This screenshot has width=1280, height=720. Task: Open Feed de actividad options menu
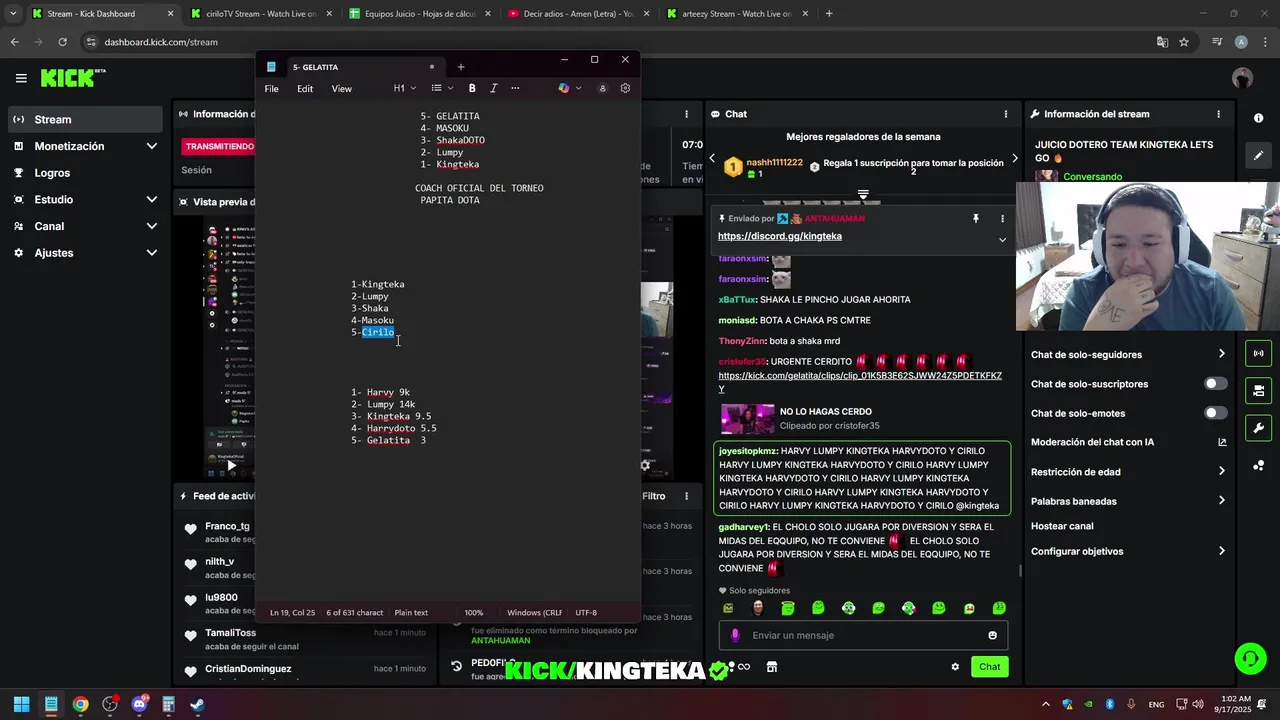click(685, 496)
